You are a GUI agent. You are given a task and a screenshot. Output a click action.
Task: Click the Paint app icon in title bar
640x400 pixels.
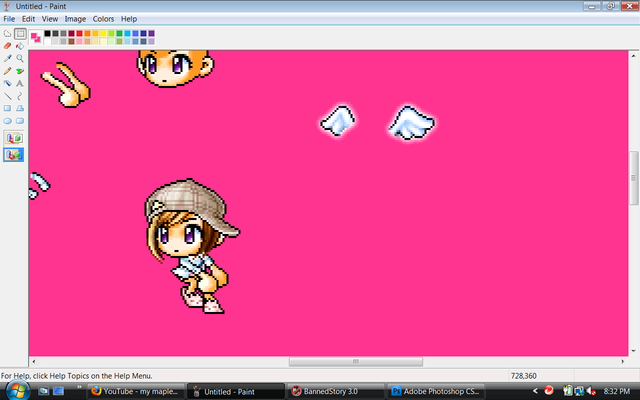click(x=7, y=6)
